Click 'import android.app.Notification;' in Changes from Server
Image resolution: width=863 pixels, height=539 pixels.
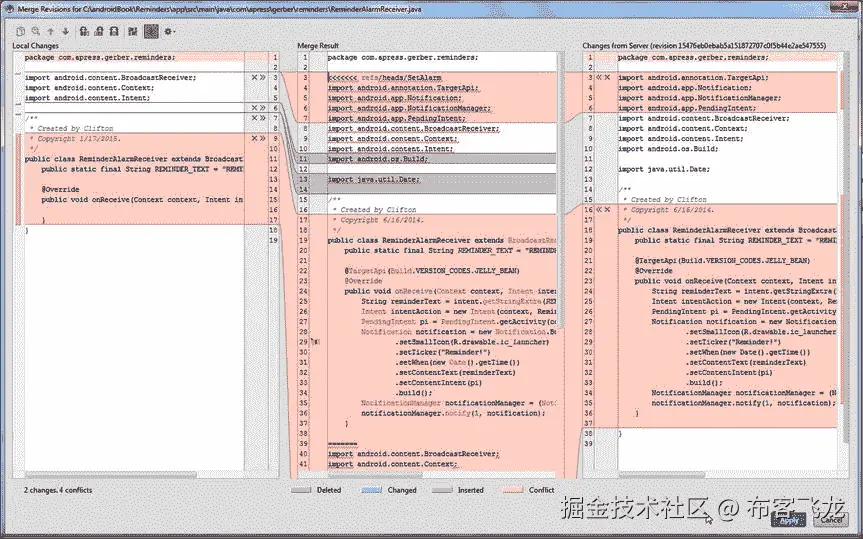[685, 88]
